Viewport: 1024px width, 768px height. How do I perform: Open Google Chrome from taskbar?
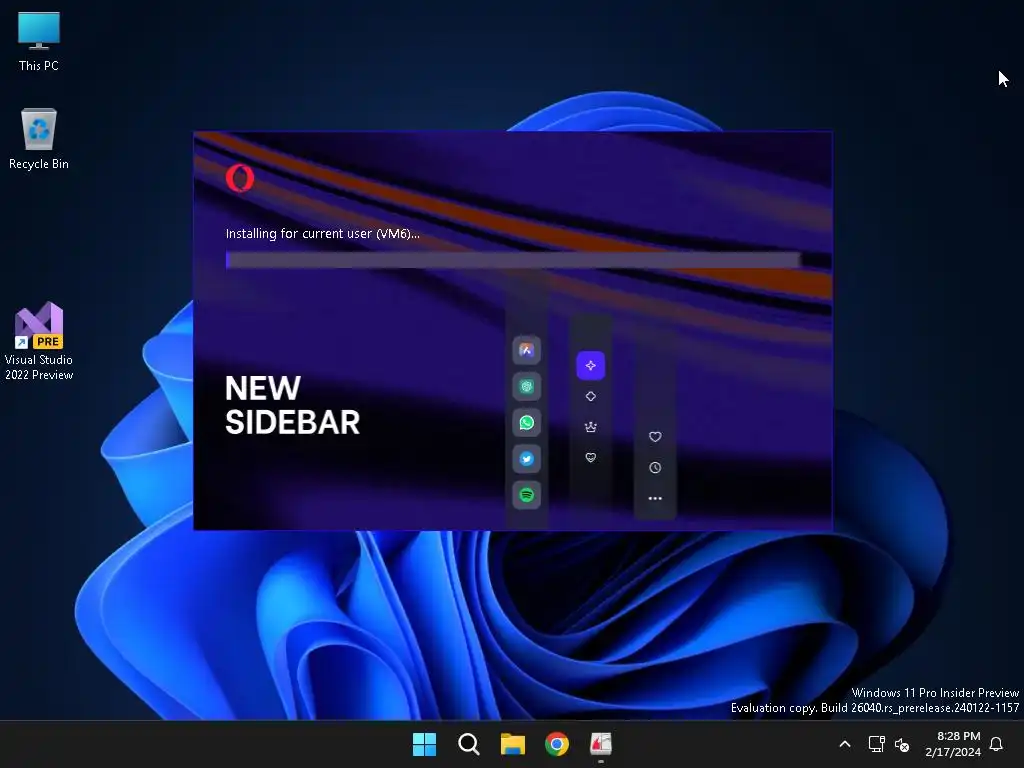(557, 744)
